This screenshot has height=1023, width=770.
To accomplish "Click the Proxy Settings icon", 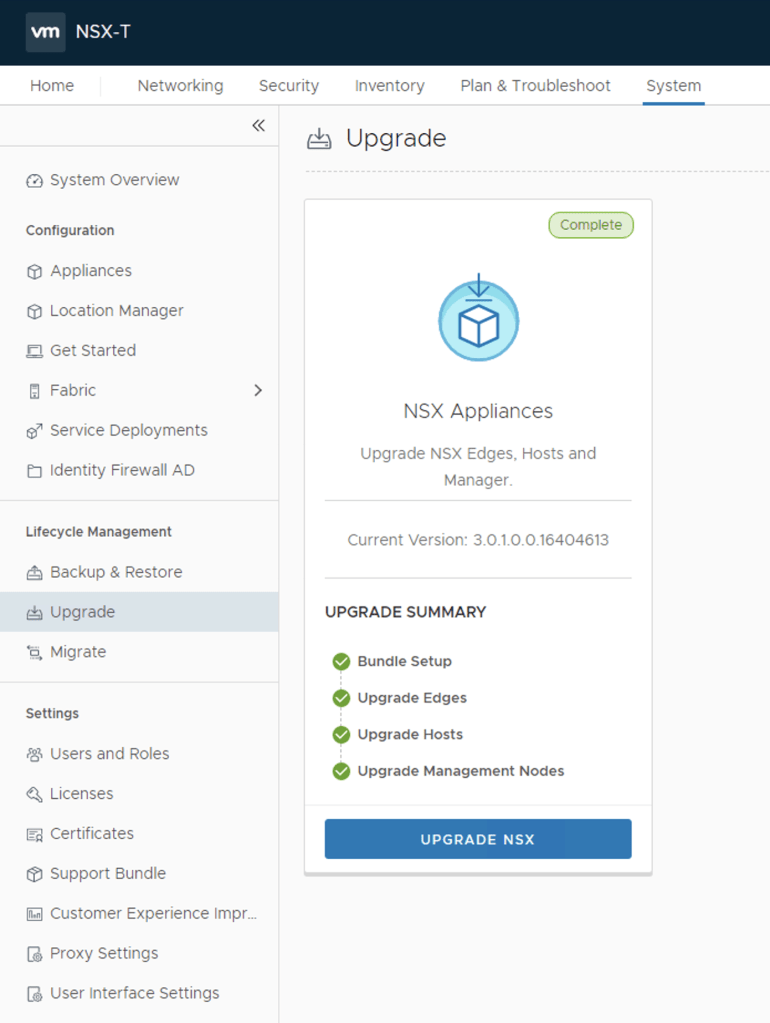I will [x=35, y=954].
